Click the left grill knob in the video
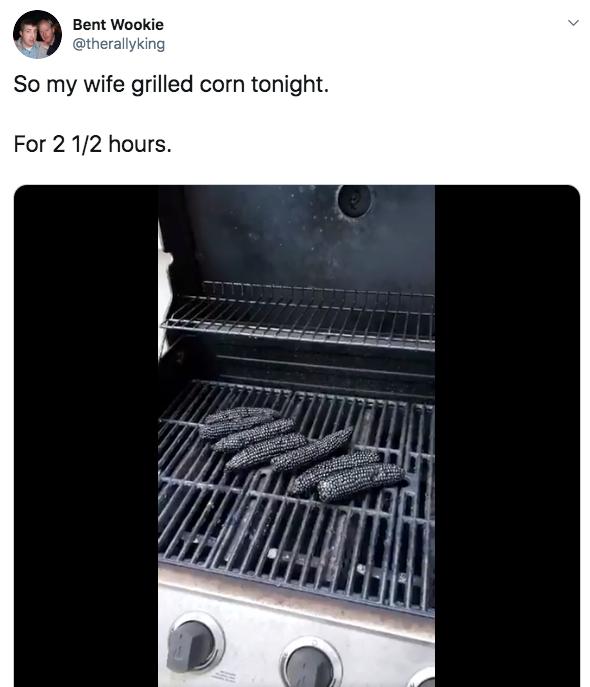 [x=191, y=646]
